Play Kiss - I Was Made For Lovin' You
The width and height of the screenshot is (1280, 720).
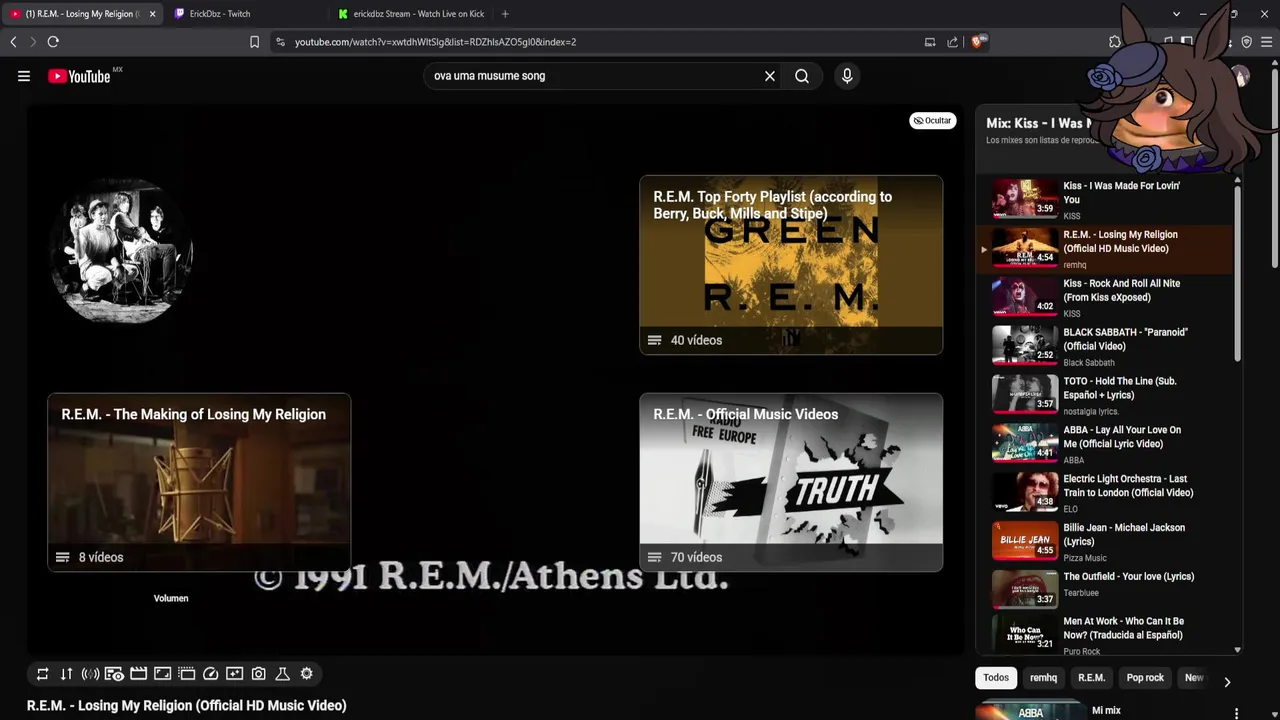click(1105, 199)
